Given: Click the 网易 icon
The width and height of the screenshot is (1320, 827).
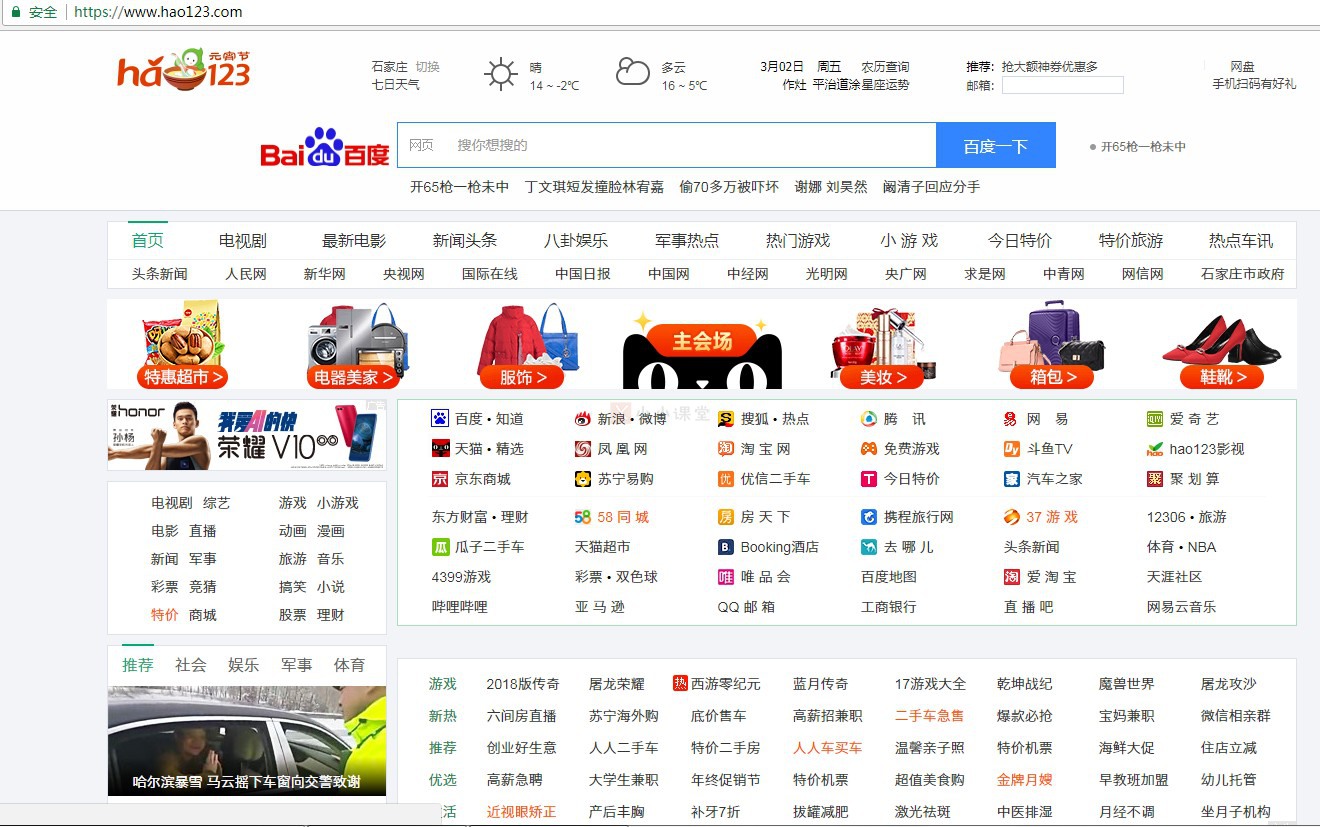Looking at the screenshot, I should 1011,419.
